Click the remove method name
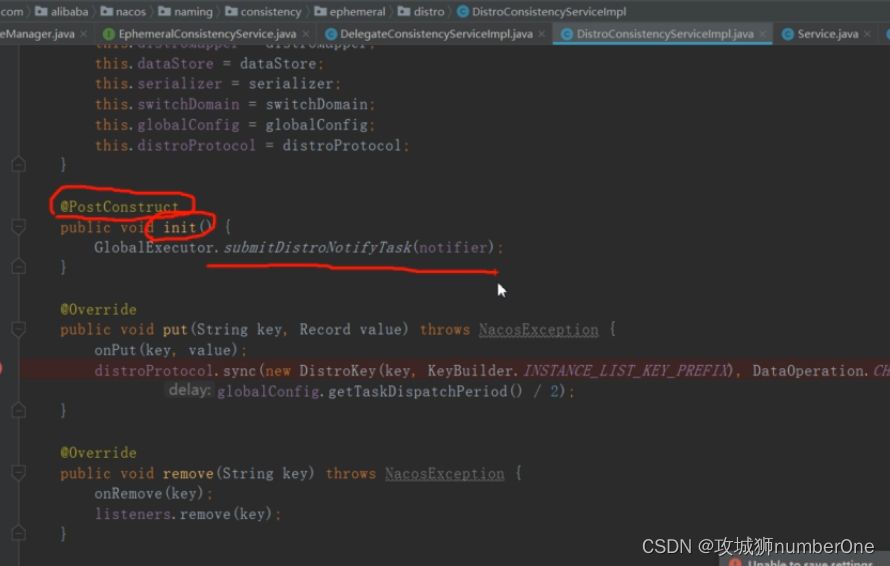890x566 pixels. 188,473
